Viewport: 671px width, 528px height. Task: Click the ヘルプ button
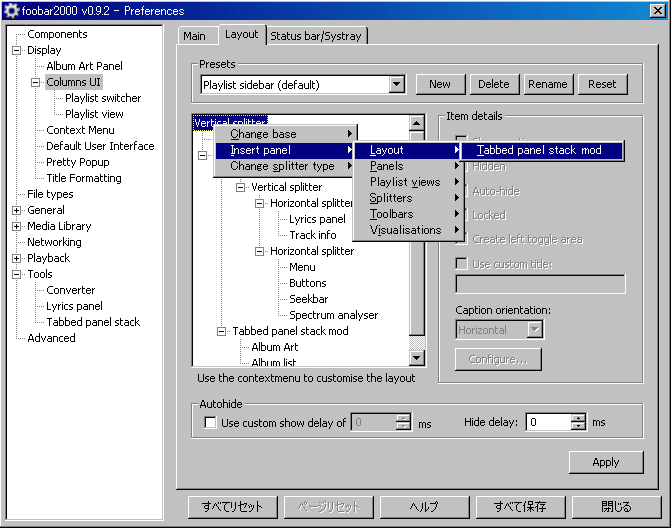tap(424, 507)
